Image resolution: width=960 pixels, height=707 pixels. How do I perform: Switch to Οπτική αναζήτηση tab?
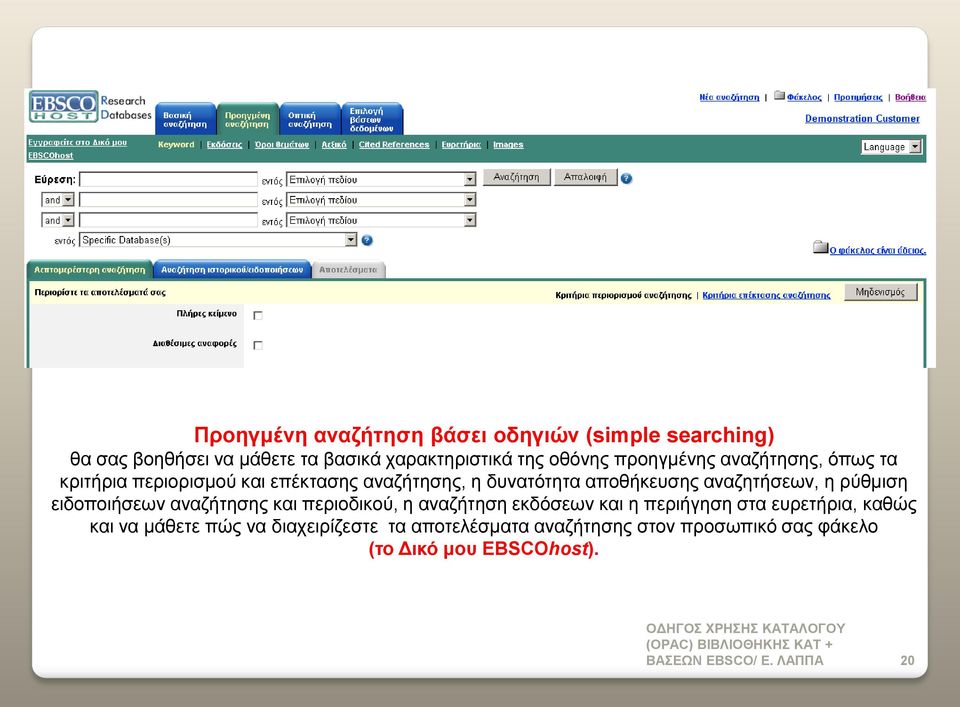[x=310, y=119]
